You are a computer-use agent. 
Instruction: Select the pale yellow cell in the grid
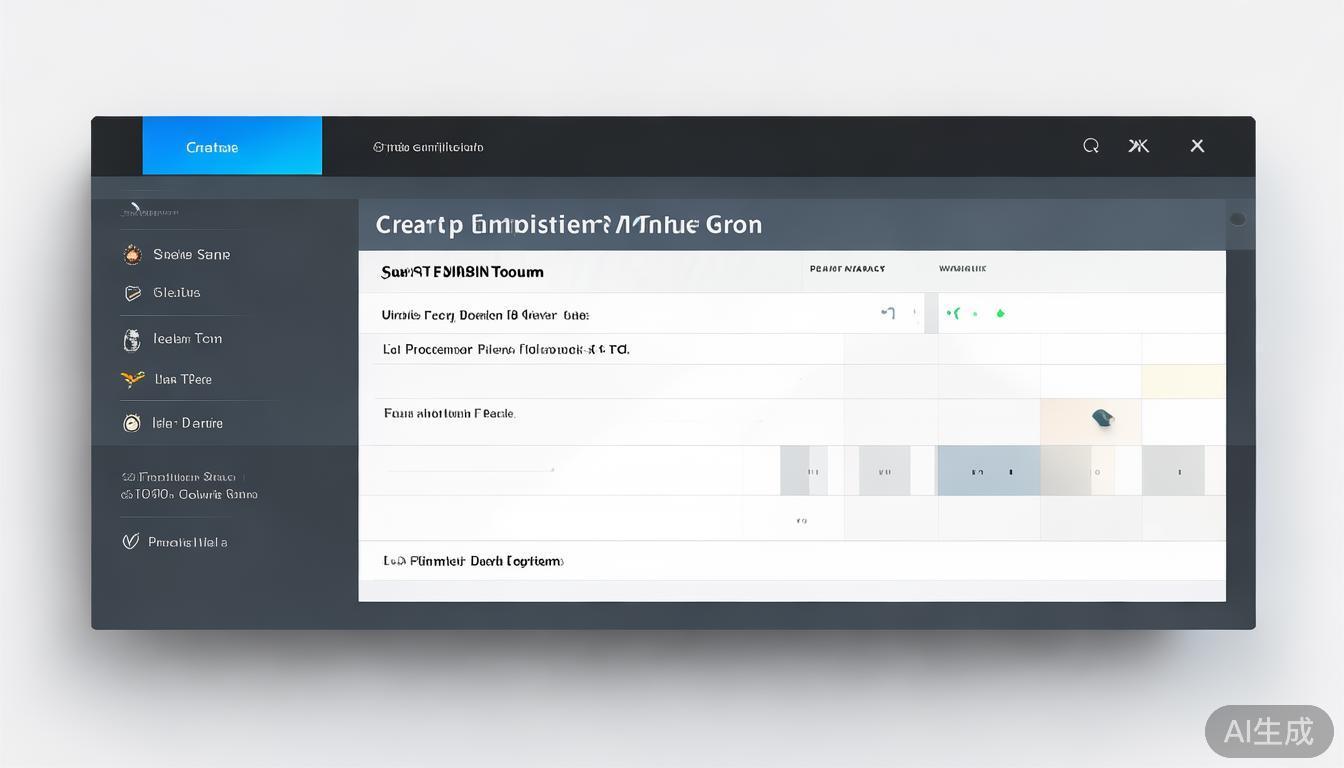point(1183,381)
